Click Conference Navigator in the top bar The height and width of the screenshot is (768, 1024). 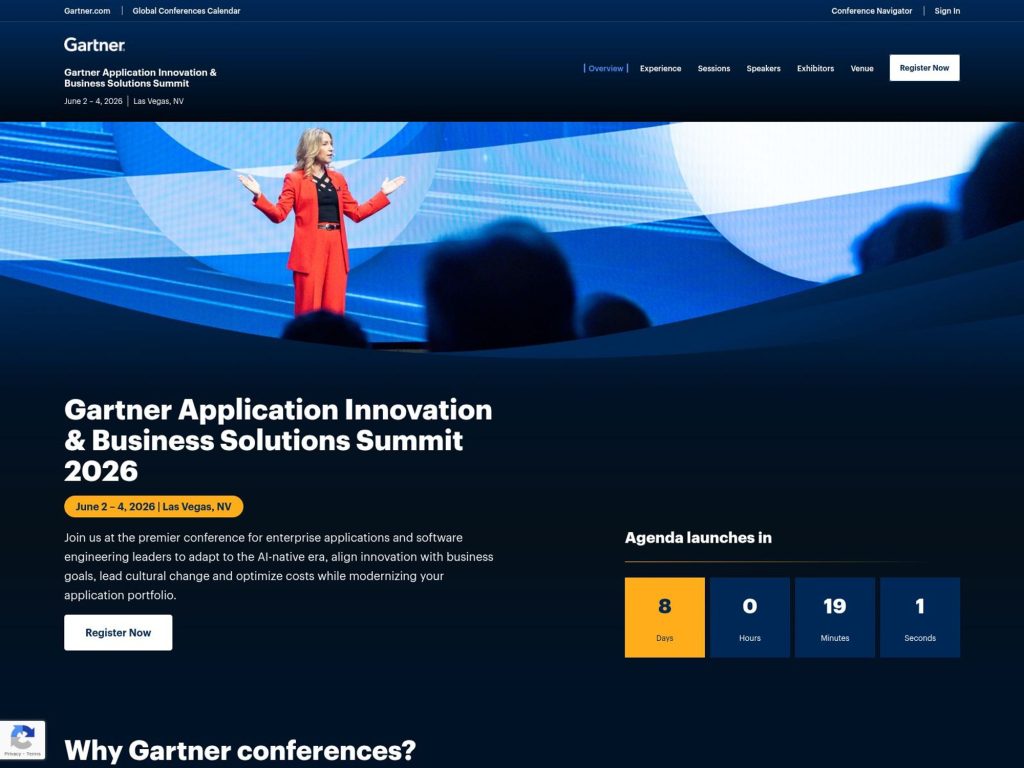coord(870,11)
